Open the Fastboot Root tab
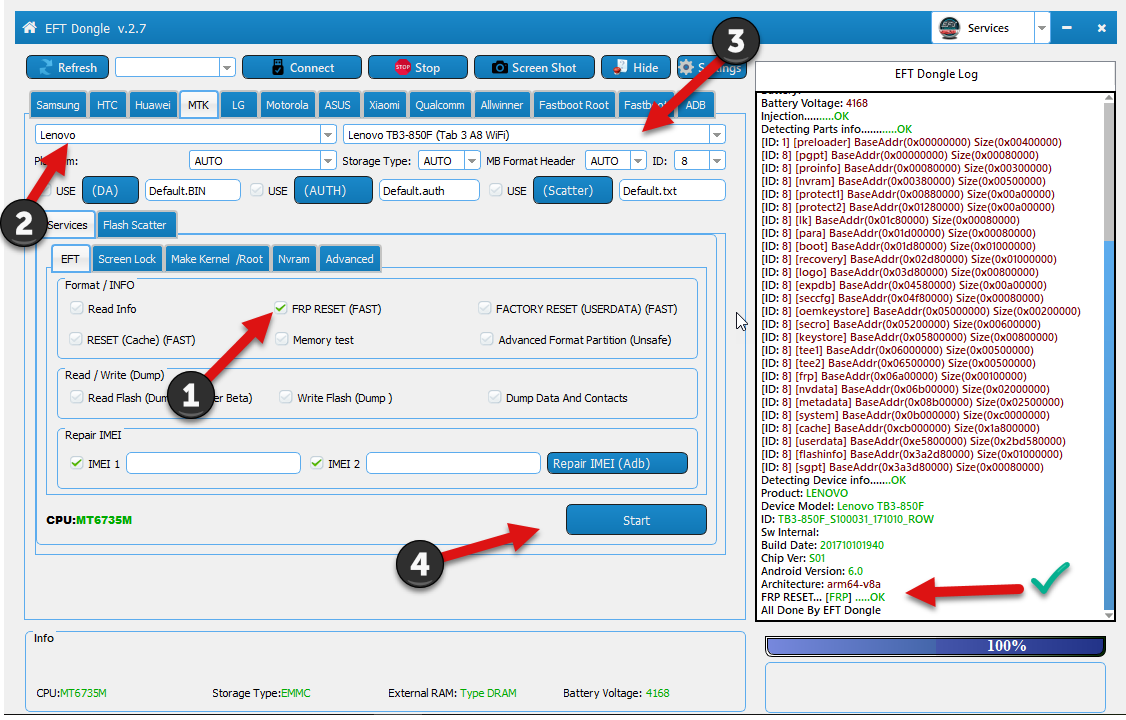This screenshot has height=720, width=1126. [574, 105]
